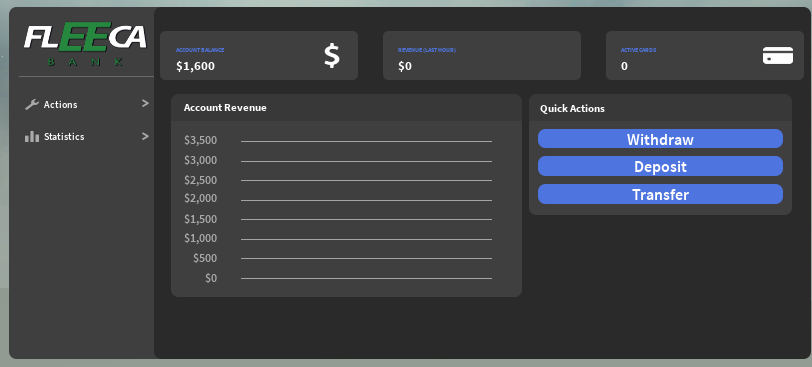
Task: Click the Quick Actions header
Action: (572, 109)
